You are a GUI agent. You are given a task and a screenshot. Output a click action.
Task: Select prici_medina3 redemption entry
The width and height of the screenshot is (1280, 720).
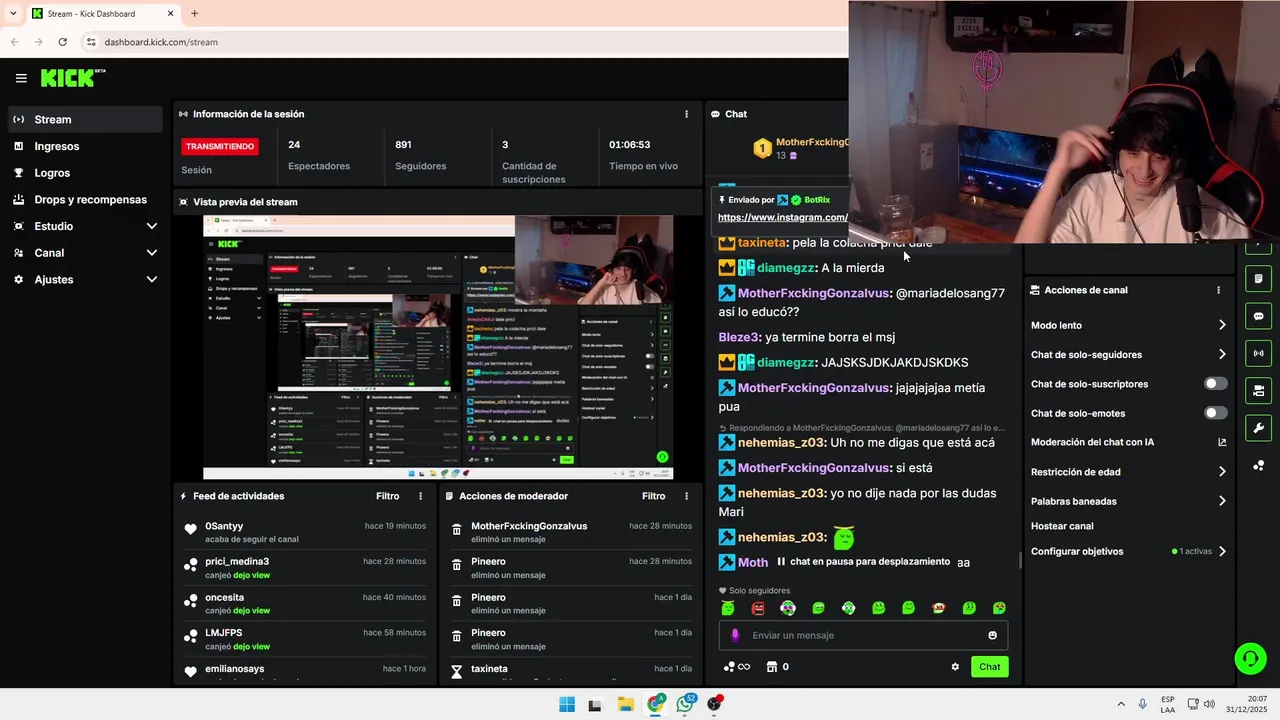tap(305, 567)
